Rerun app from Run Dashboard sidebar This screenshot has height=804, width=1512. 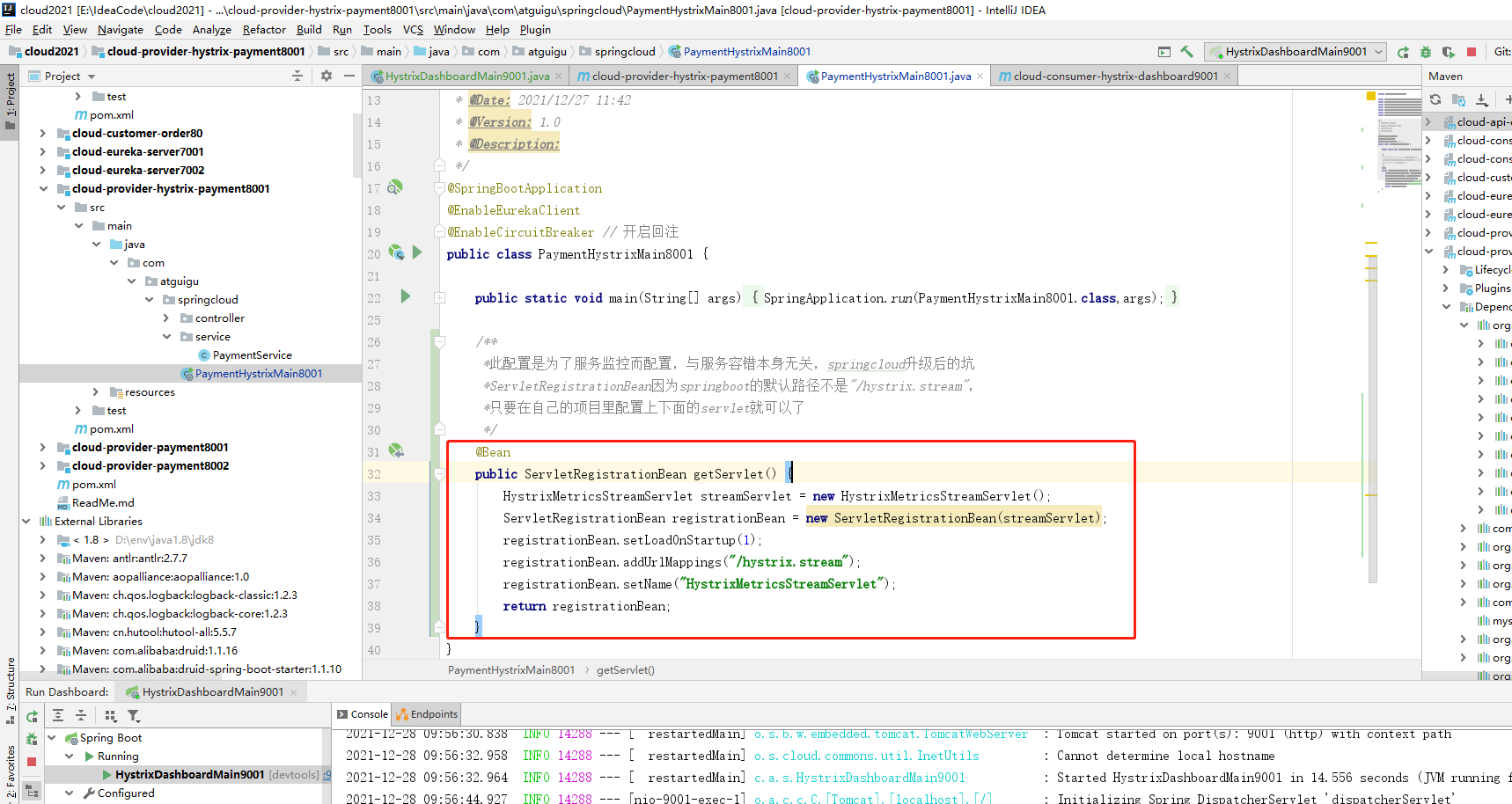(32, 716)
